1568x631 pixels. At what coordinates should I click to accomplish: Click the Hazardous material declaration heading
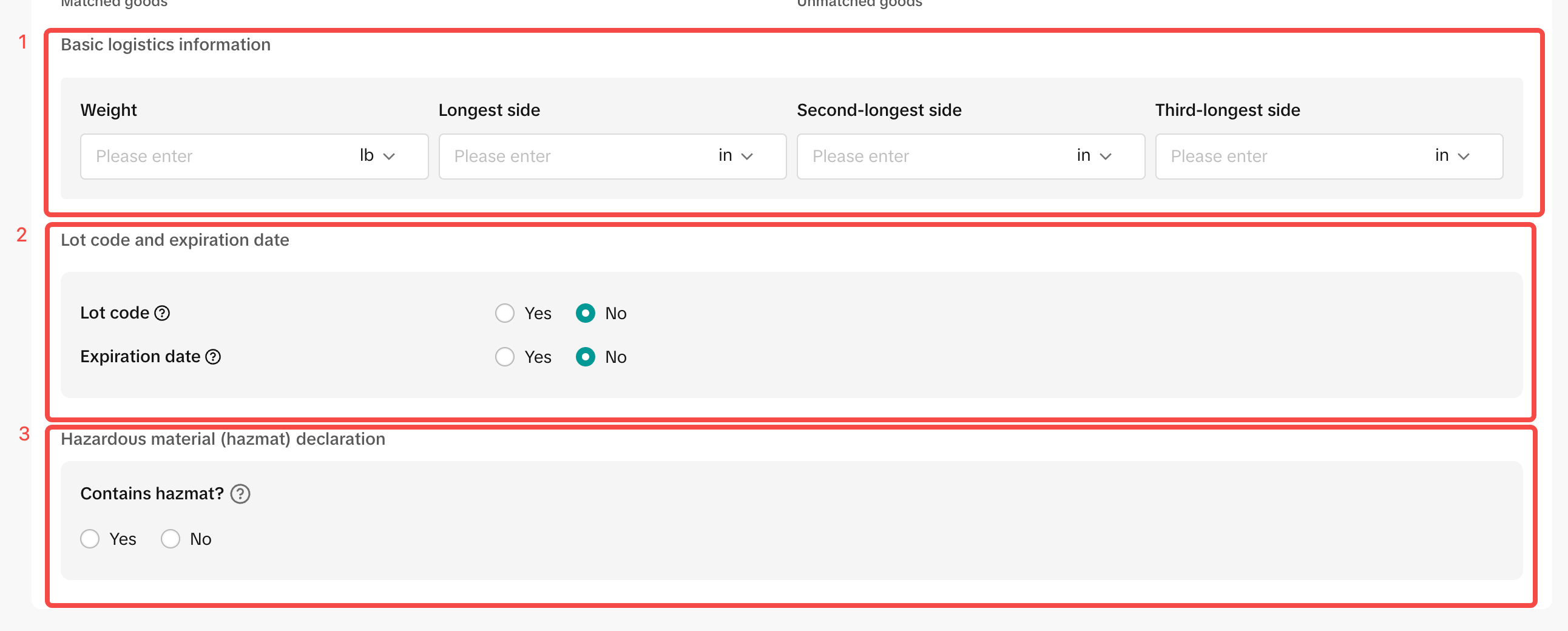tap(223, 439)
